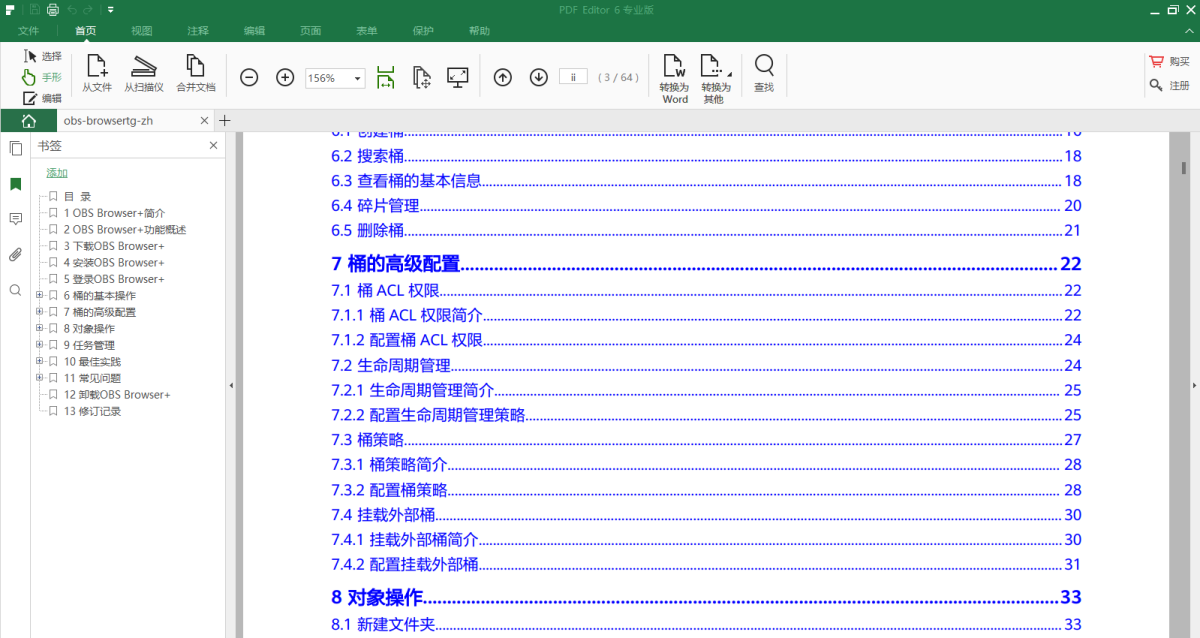This screenshot has width=1200, height=638.
Task: Open the 保护 ribbon tab
Action: (423, 30)
